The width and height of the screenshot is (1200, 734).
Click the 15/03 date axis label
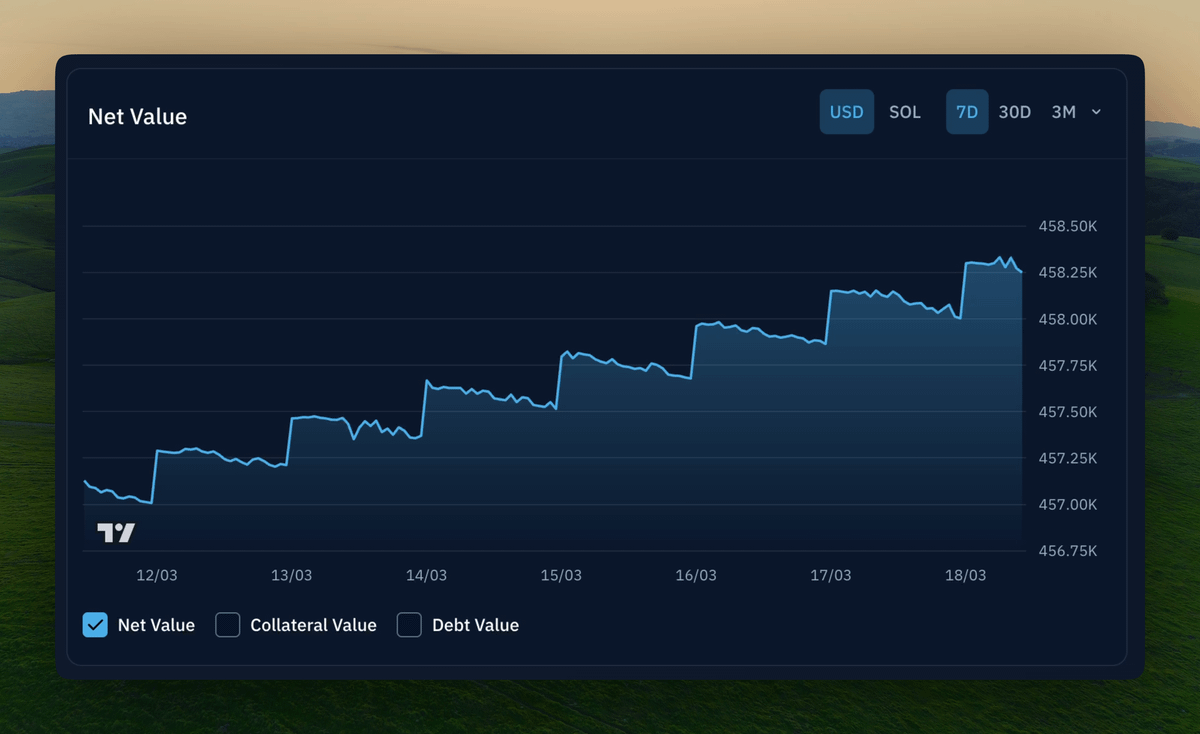pyautogui.click(x=561, y=575)
